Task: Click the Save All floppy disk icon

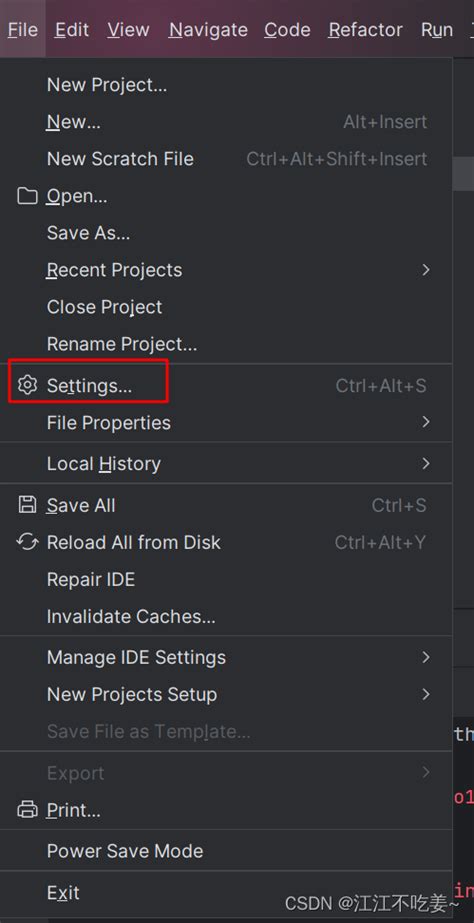Action: 27,505
